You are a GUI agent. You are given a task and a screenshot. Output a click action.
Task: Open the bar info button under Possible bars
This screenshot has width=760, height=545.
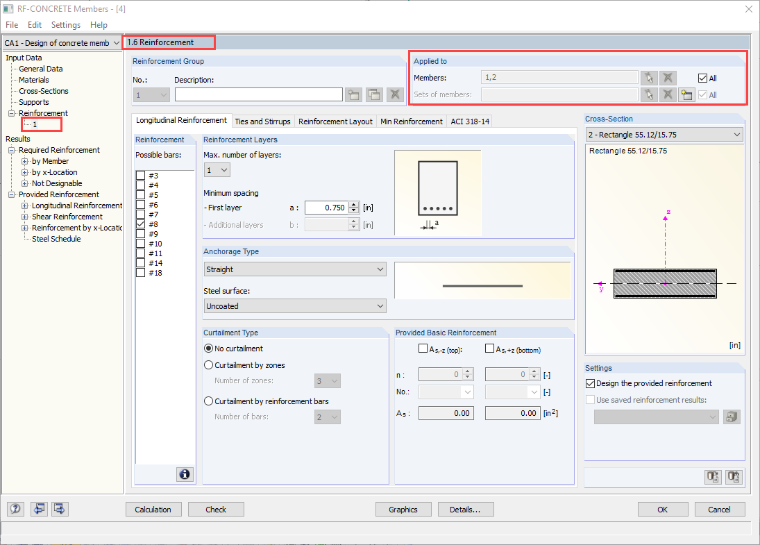click(x=185, y=474)
